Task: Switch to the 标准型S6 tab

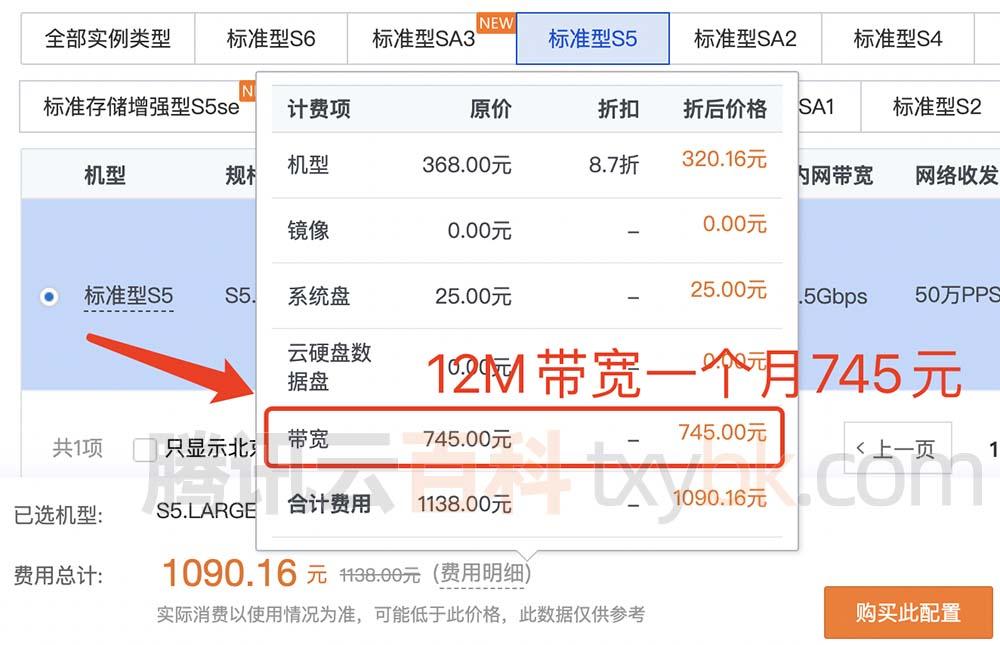Action: (271, 38)
